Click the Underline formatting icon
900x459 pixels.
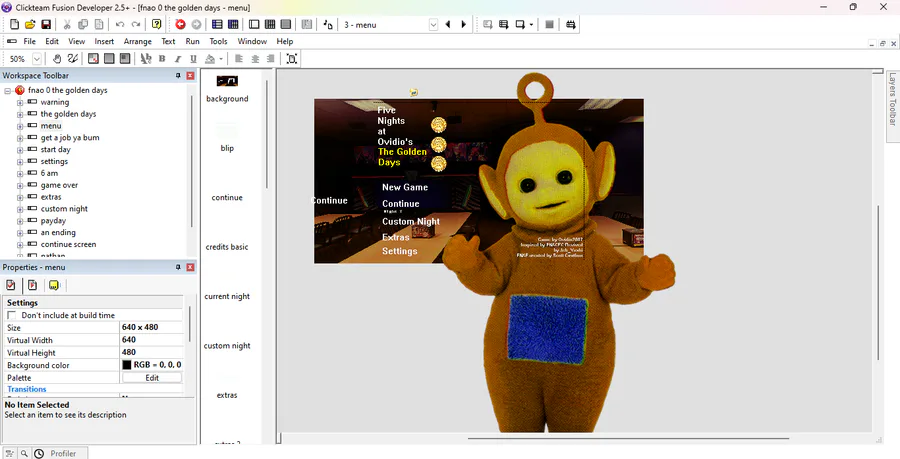point(193,59)
